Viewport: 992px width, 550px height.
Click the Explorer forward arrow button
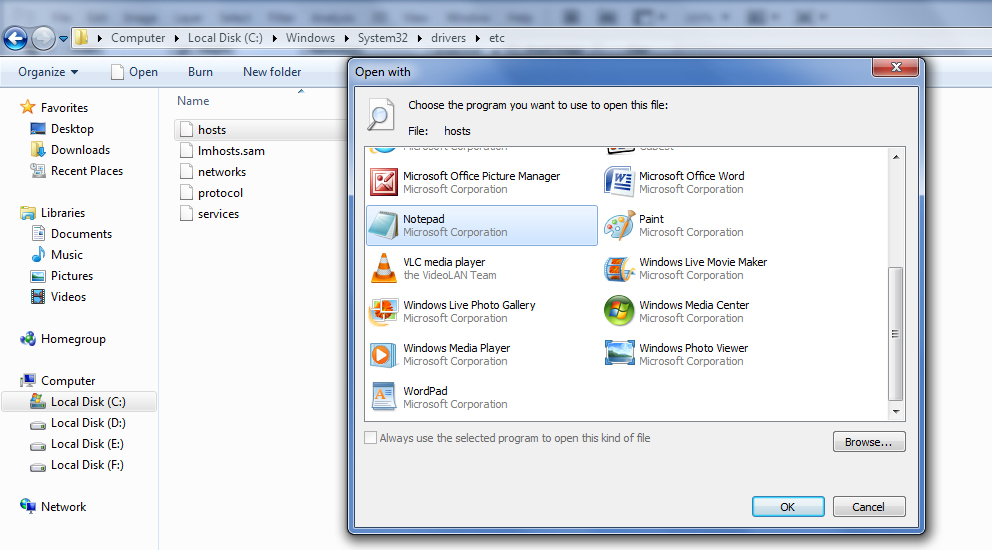(44, 39)
